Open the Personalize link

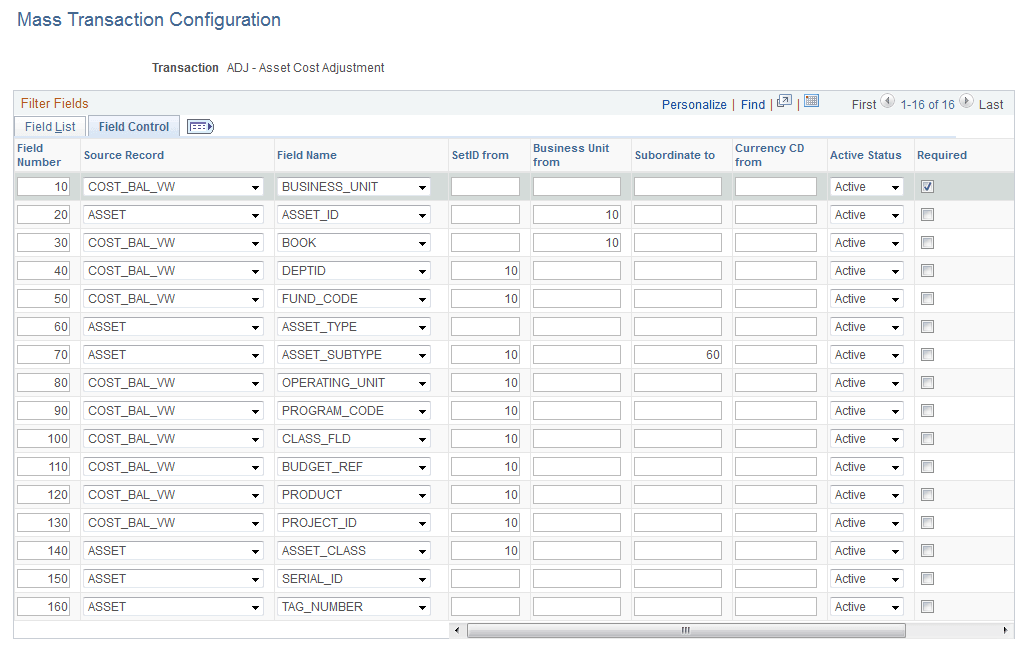[x=694, y=104]
